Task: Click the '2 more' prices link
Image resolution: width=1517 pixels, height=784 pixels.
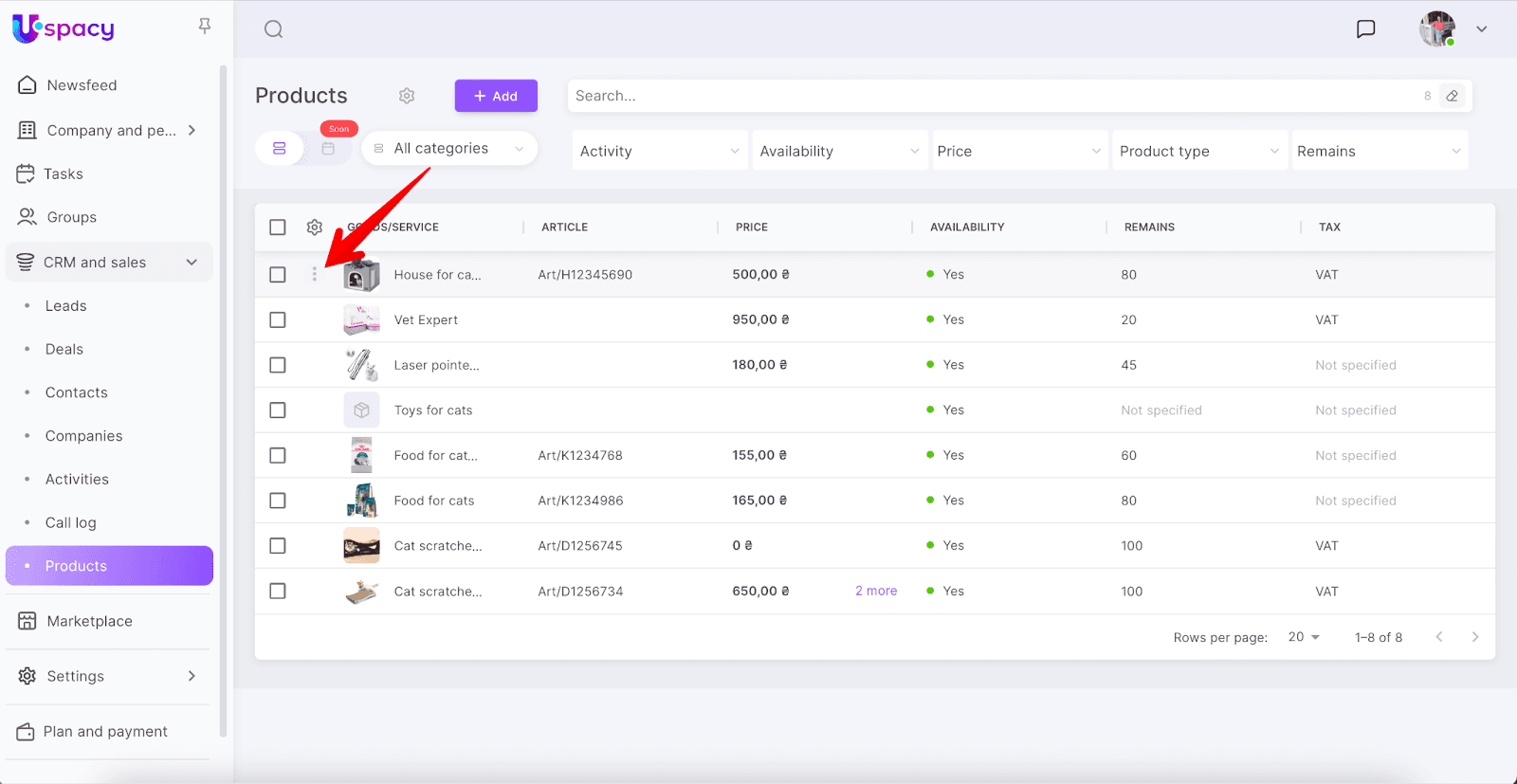Action: coord(876,592)
